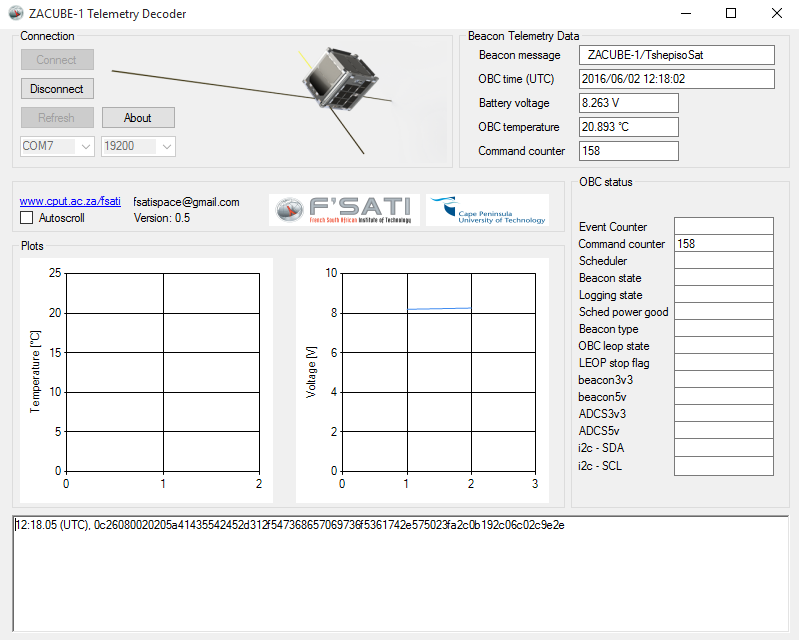
Task: Click the Beacon message field
Action: pos(677,55)
